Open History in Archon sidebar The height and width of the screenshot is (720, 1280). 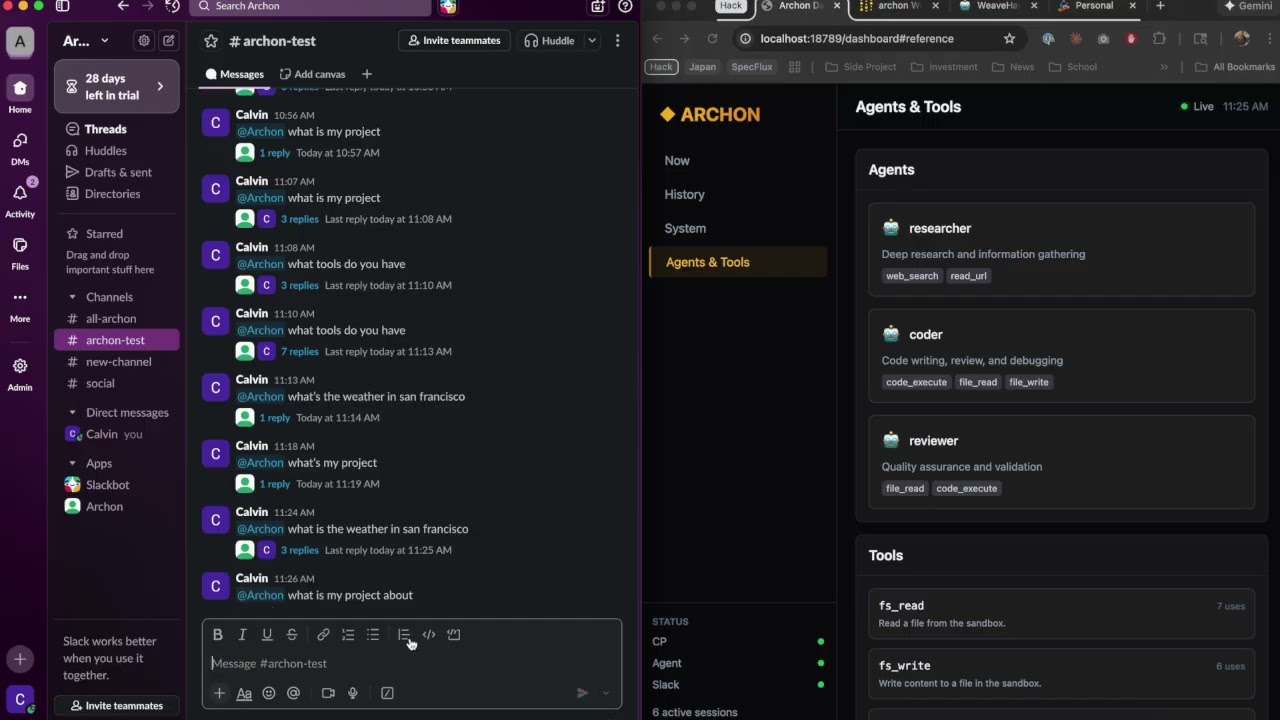[738, 195]
